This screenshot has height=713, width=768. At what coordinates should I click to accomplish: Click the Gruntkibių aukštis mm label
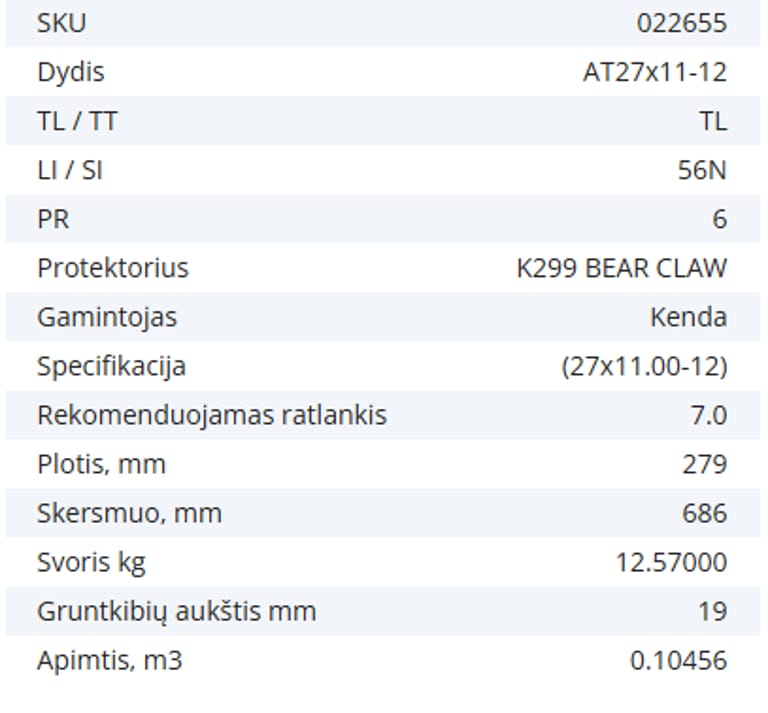(x=176, y=611)
